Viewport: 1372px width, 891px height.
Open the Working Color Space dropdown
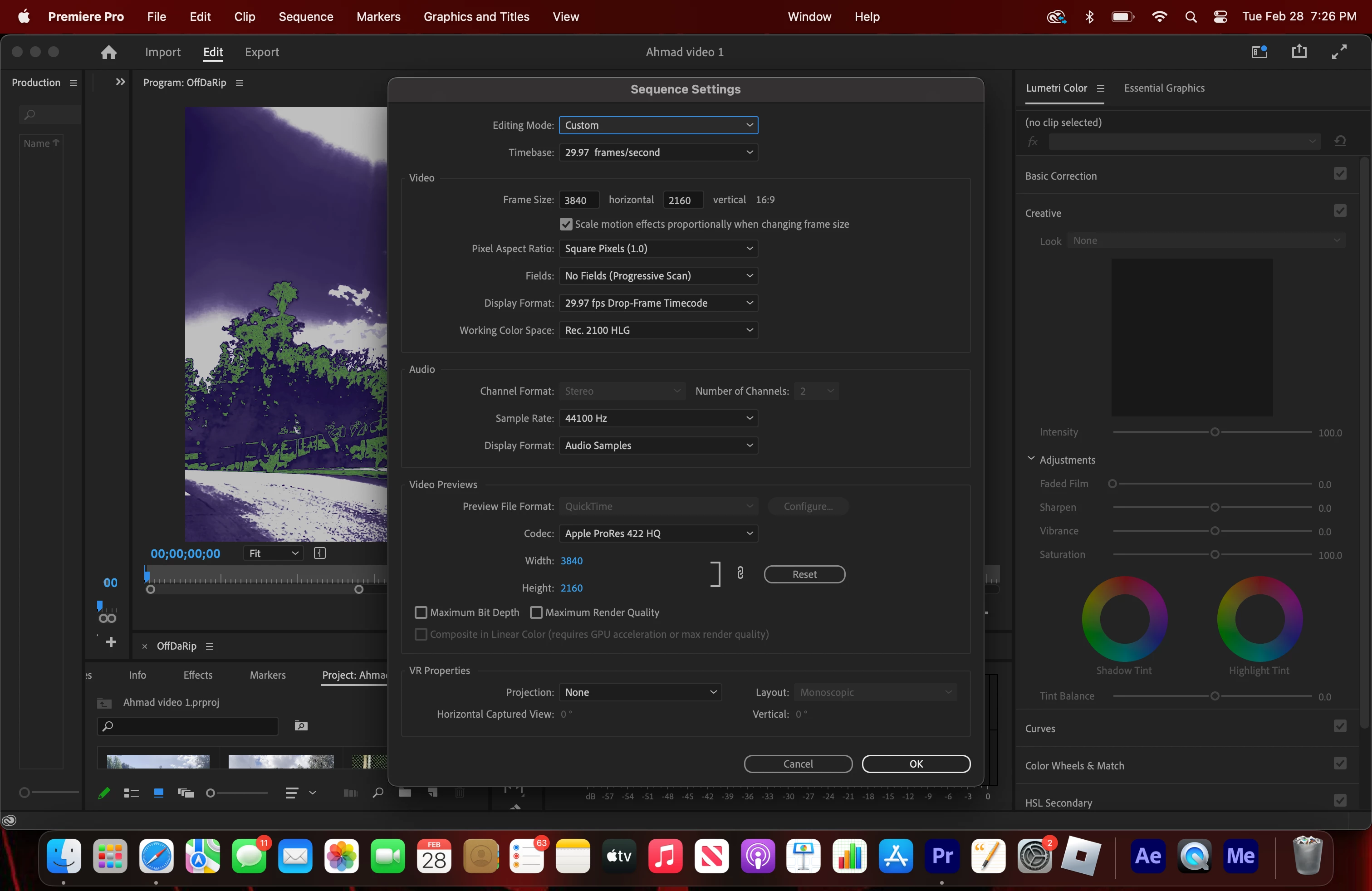(x=658, y=330)
